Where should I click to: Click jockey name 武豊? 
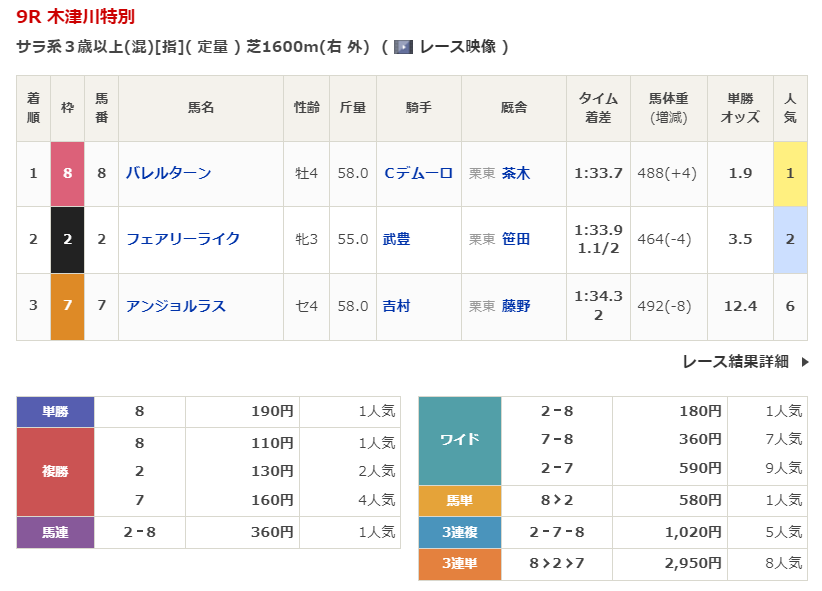point(396,239)
